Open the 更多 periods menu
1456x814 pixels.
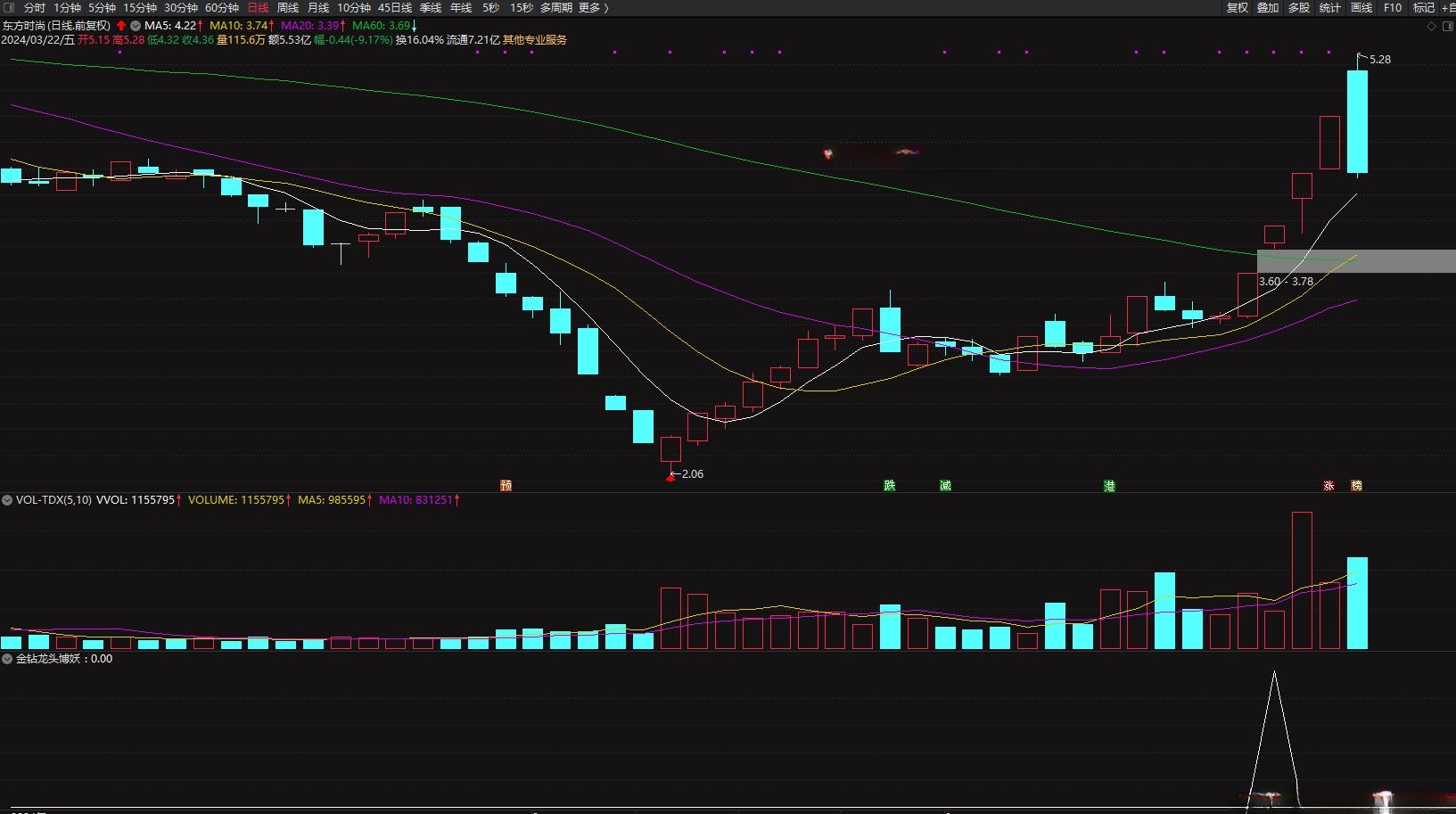[593, 7]
